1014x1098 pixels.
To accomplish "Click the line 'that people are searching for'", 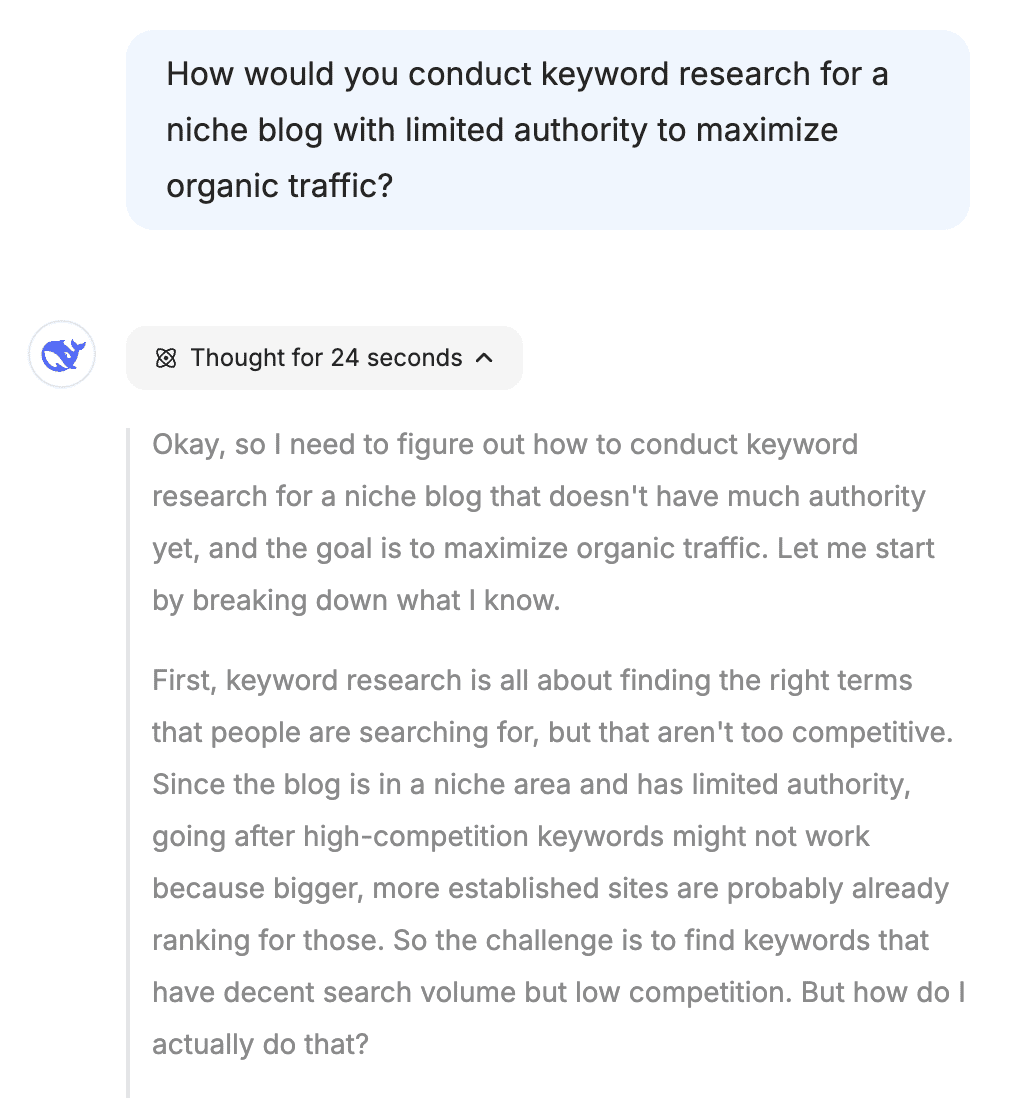I will [x=553, y=733].
